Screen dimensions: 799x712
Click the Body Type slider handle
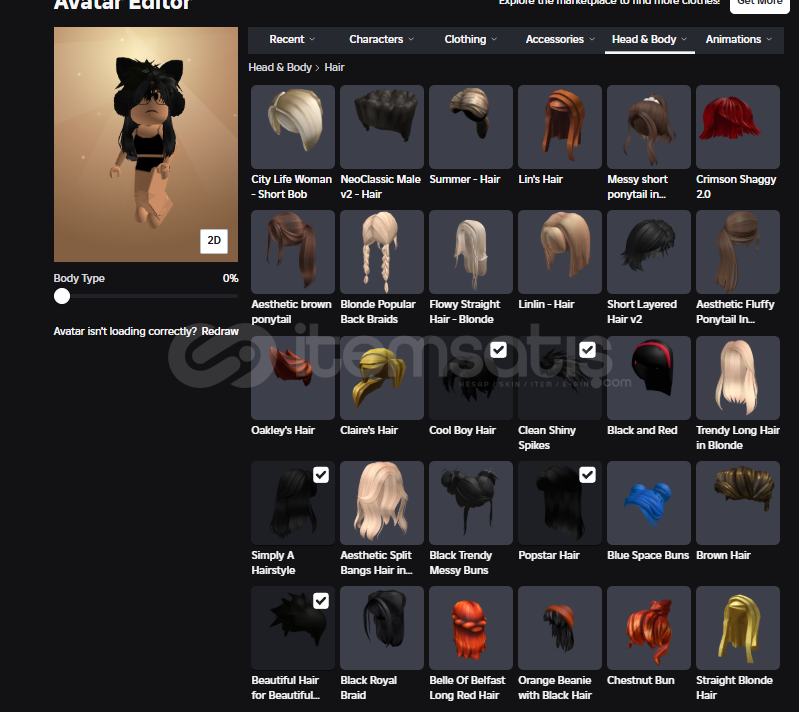pyautogui.click(x=62, y=296)
